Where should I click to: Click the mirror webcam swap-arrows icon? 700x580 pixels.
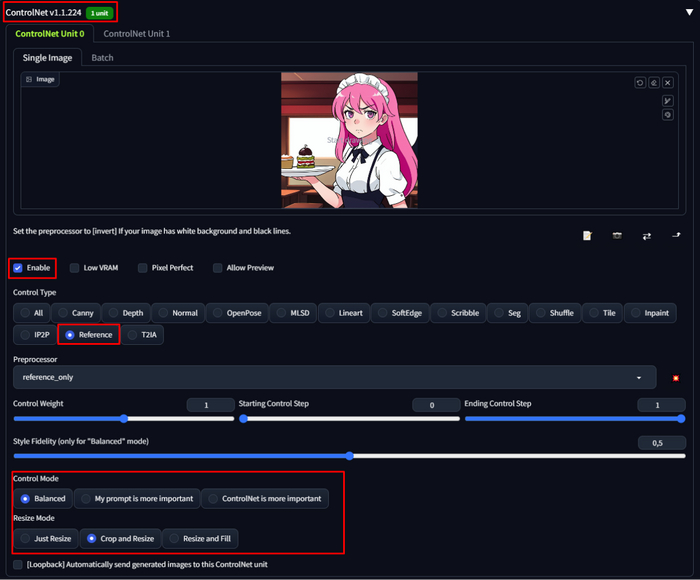tap(646, 236)
